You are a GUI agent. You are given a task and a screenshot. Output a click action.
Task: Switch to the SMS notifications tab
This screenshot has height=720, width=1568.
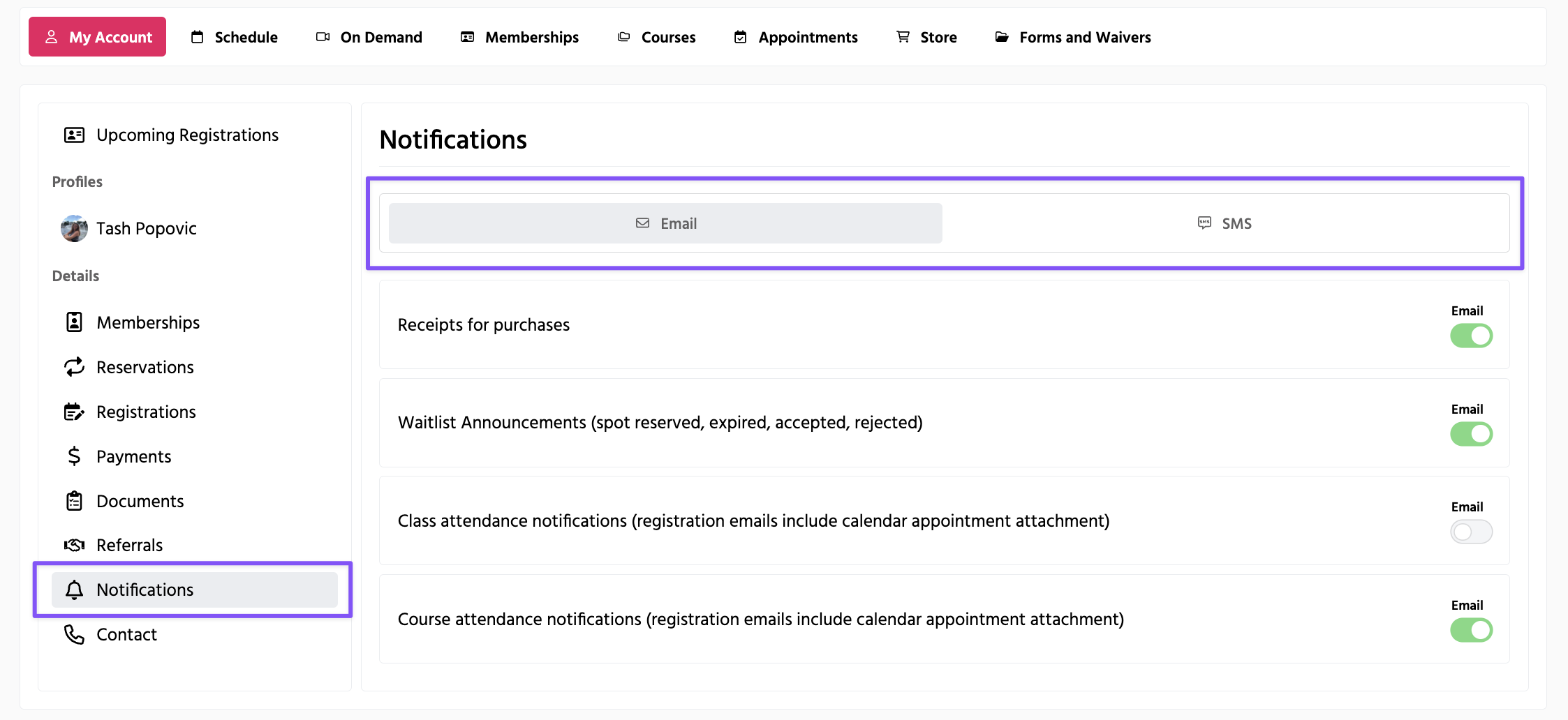[1225, 223]
